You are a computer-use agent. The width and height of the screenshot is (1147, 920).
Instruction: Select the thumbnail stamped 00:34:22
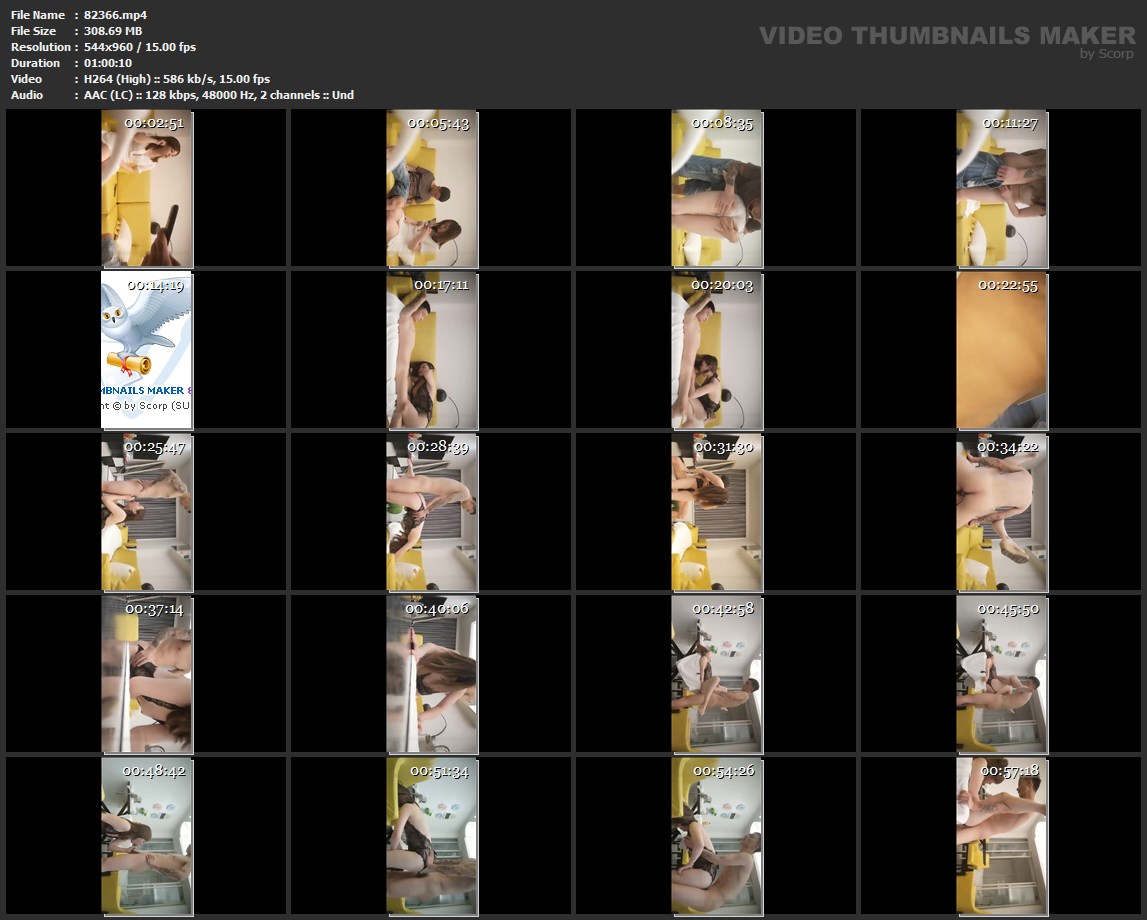pyautogui.click(x=1002, y=512)
